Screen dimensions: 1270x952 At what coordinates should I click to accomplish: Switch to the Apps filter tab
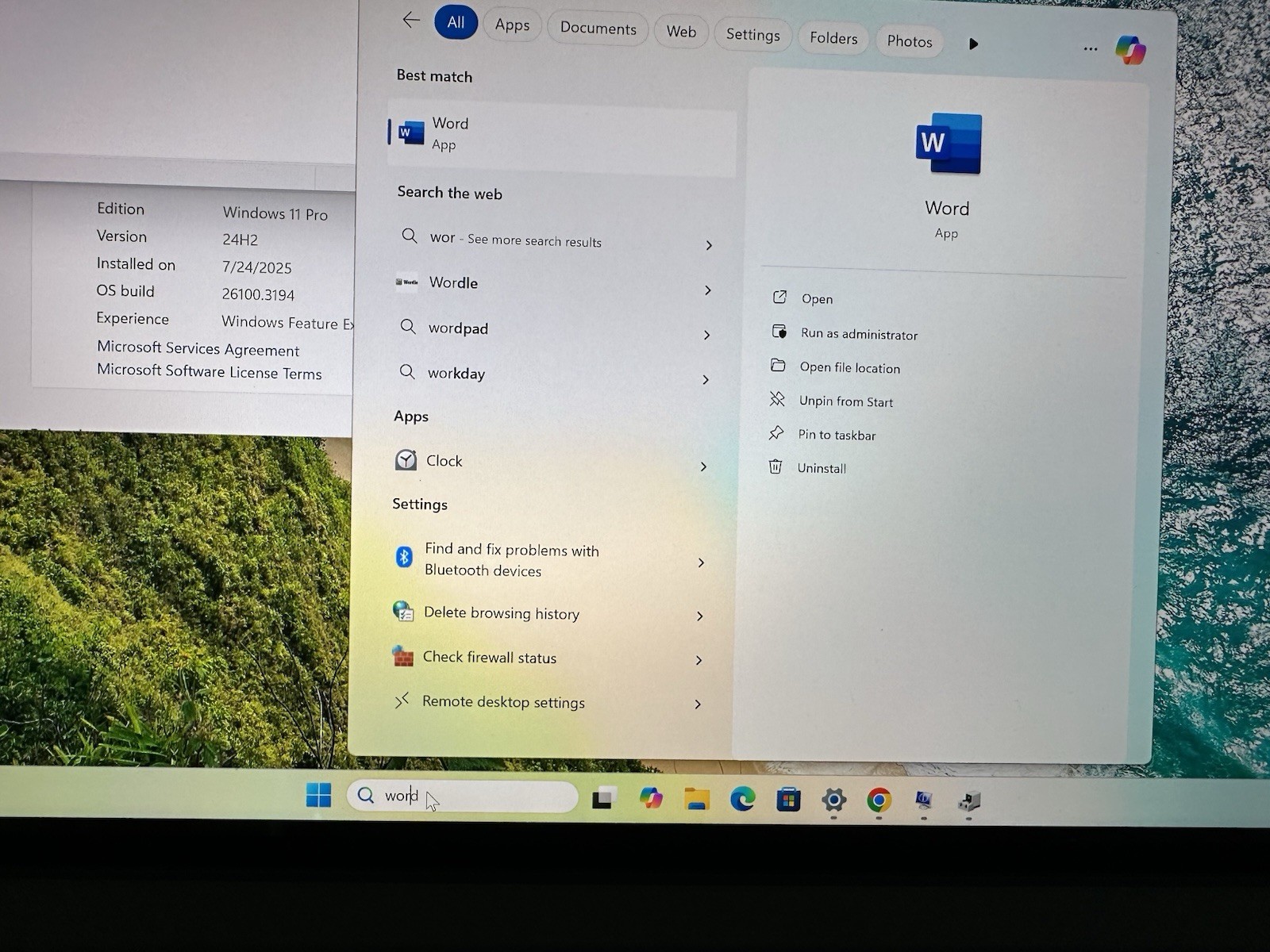(512, 25)
